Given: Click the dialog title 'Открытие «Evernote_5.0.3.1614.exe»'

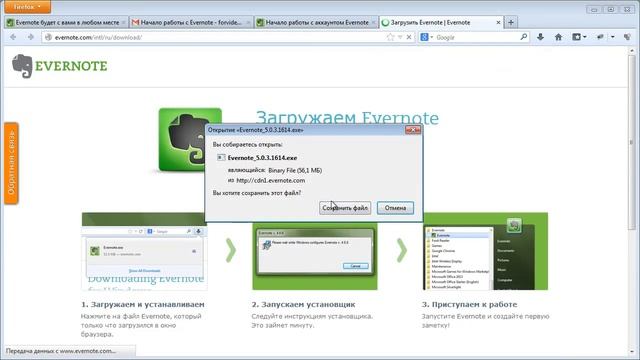Looking at the screenshot, I should coord(256,130).
